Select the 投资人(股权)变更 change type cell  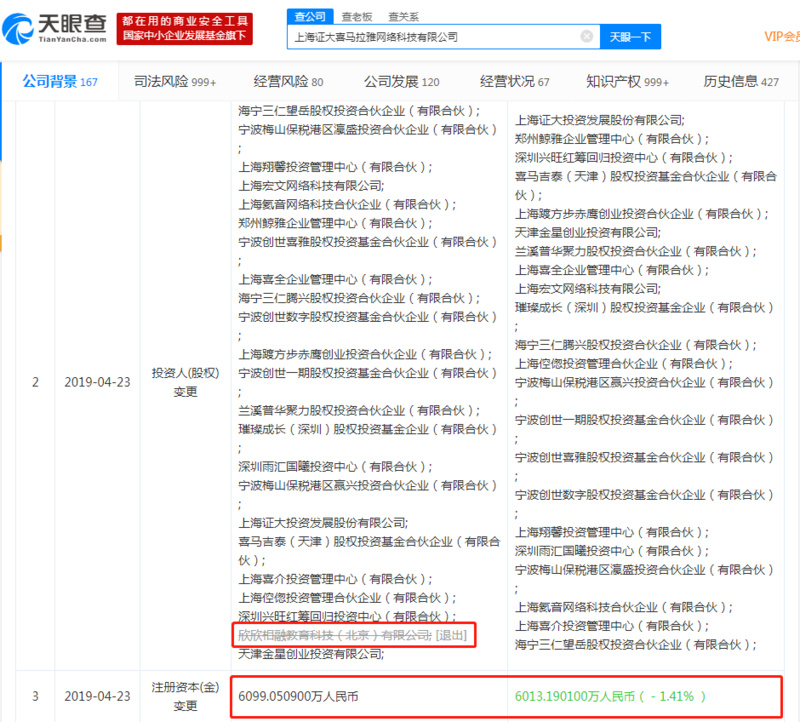185,382
